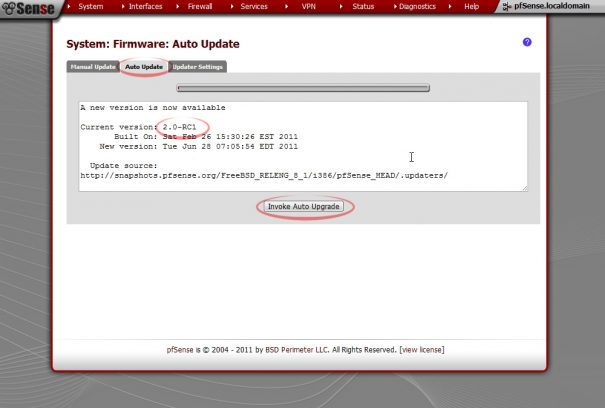Click Invoke Auto Upgrade button

[304, 207]
